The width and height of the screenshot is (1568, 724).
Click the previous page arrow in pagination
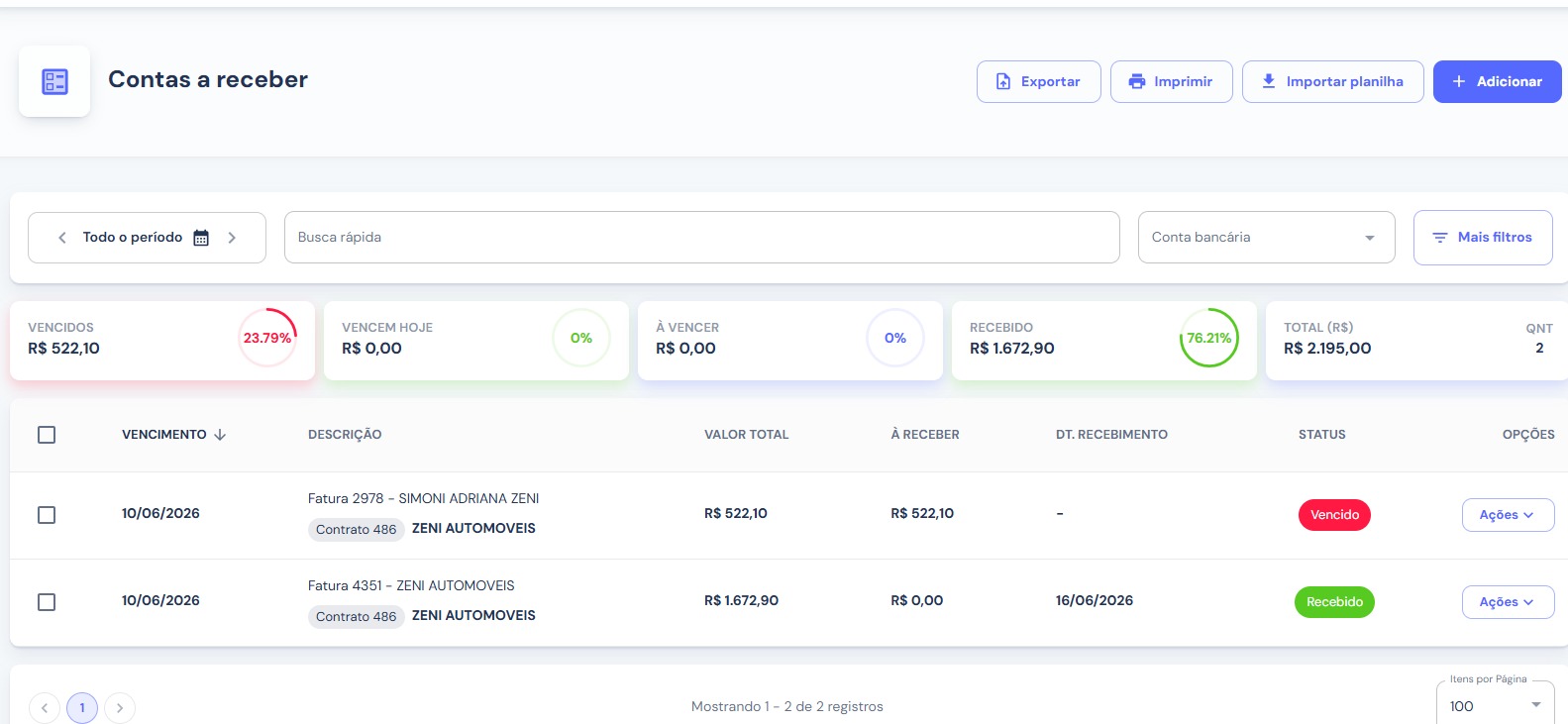point(45,708)
